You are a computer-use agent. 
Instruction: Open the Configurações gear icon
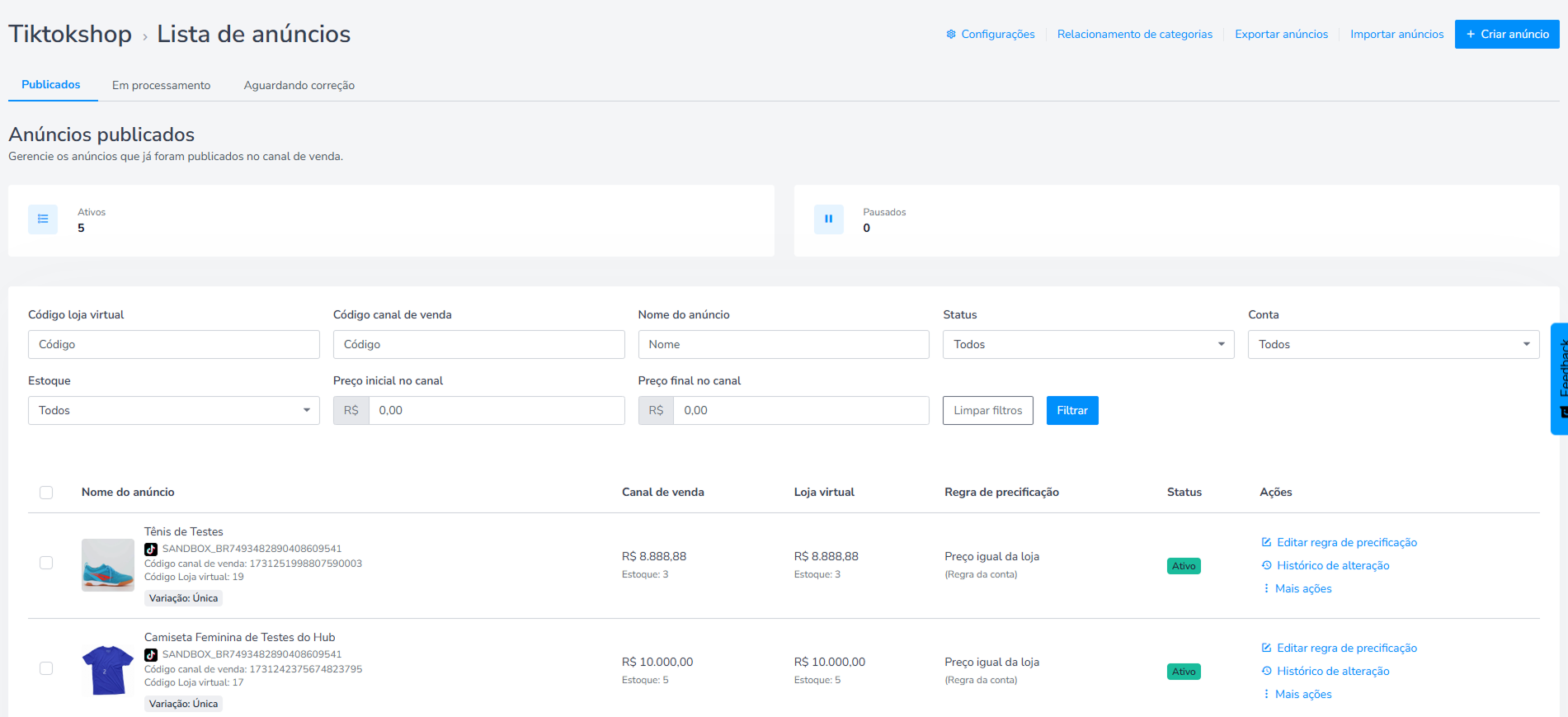[951, 34]
